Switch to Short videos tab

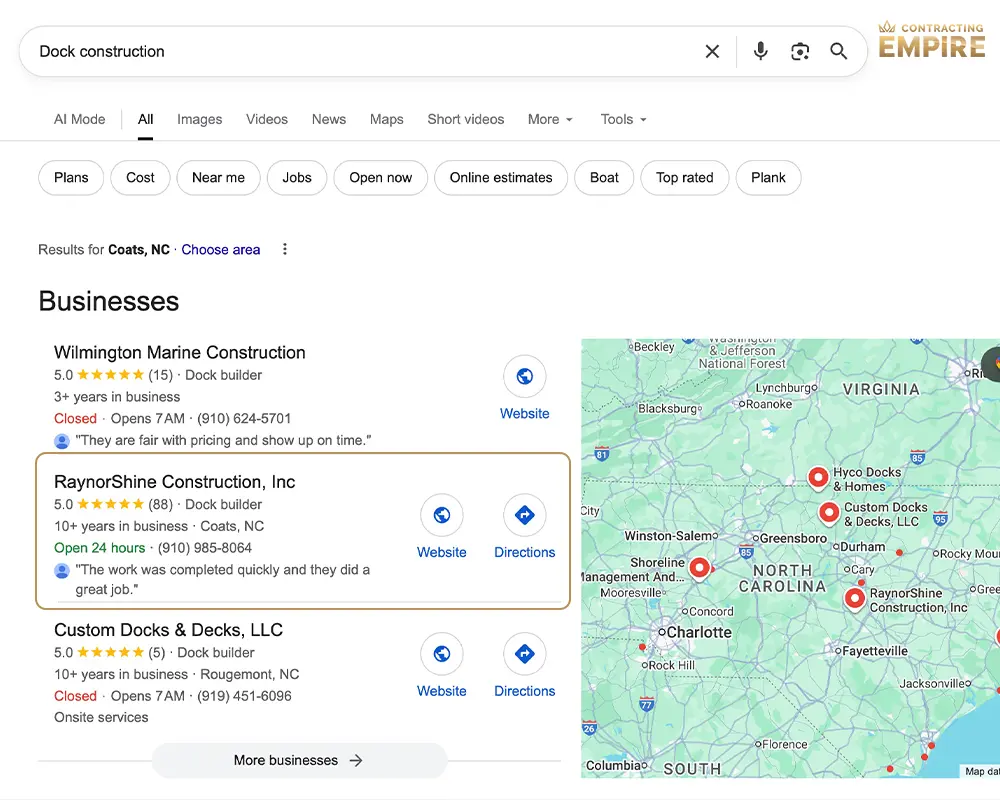tap(466, 119)
